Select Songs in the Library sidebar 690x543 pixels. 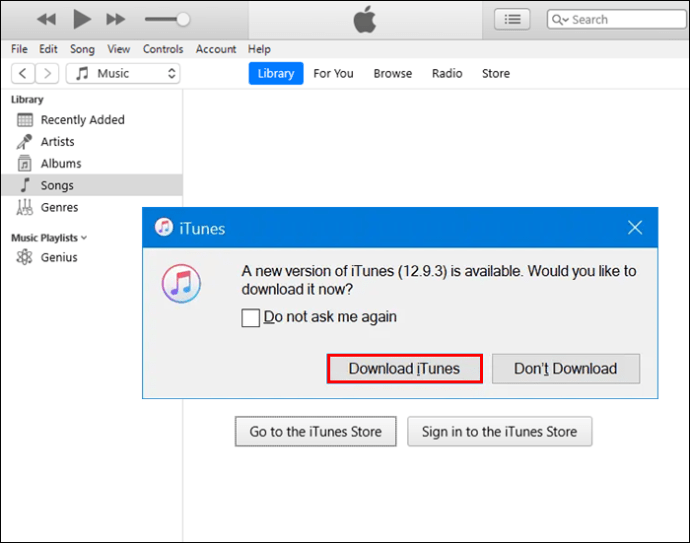(92, 185)
